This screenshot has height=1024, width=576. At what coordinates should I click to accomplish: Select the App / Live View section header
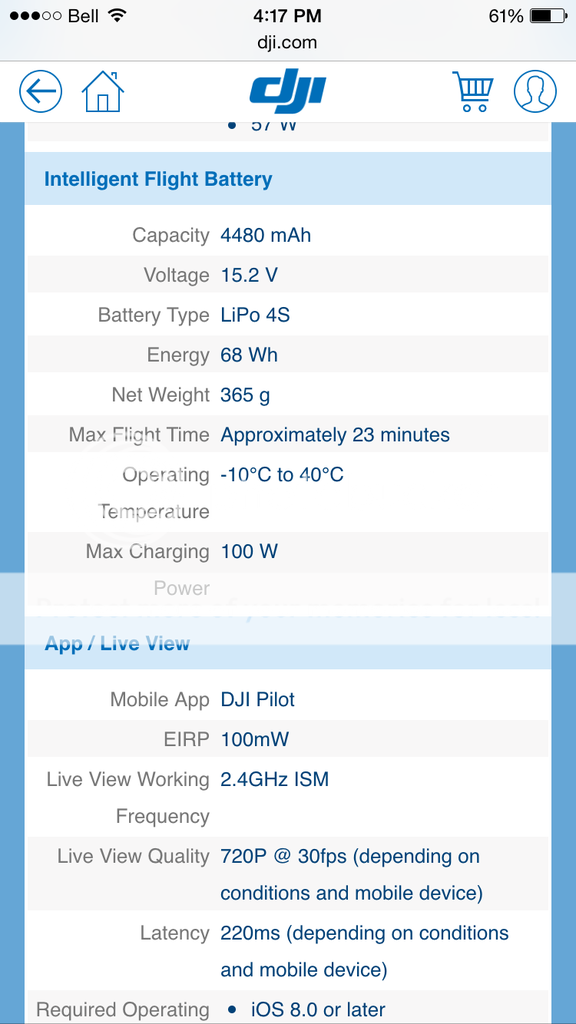point(287,643)
